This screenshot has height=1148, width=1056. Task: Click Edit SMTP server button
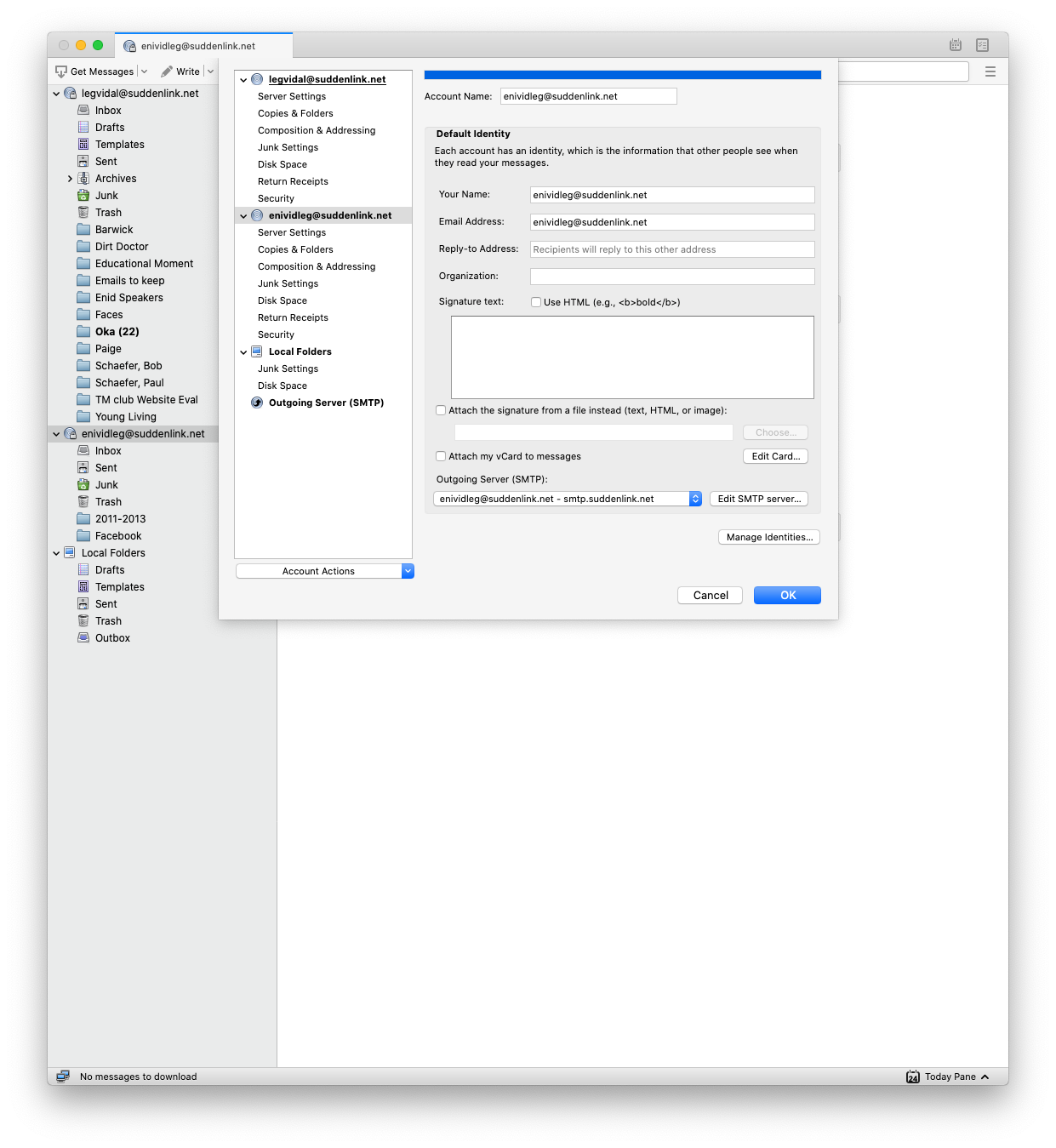pyautogui.click(x=759, y=499)
